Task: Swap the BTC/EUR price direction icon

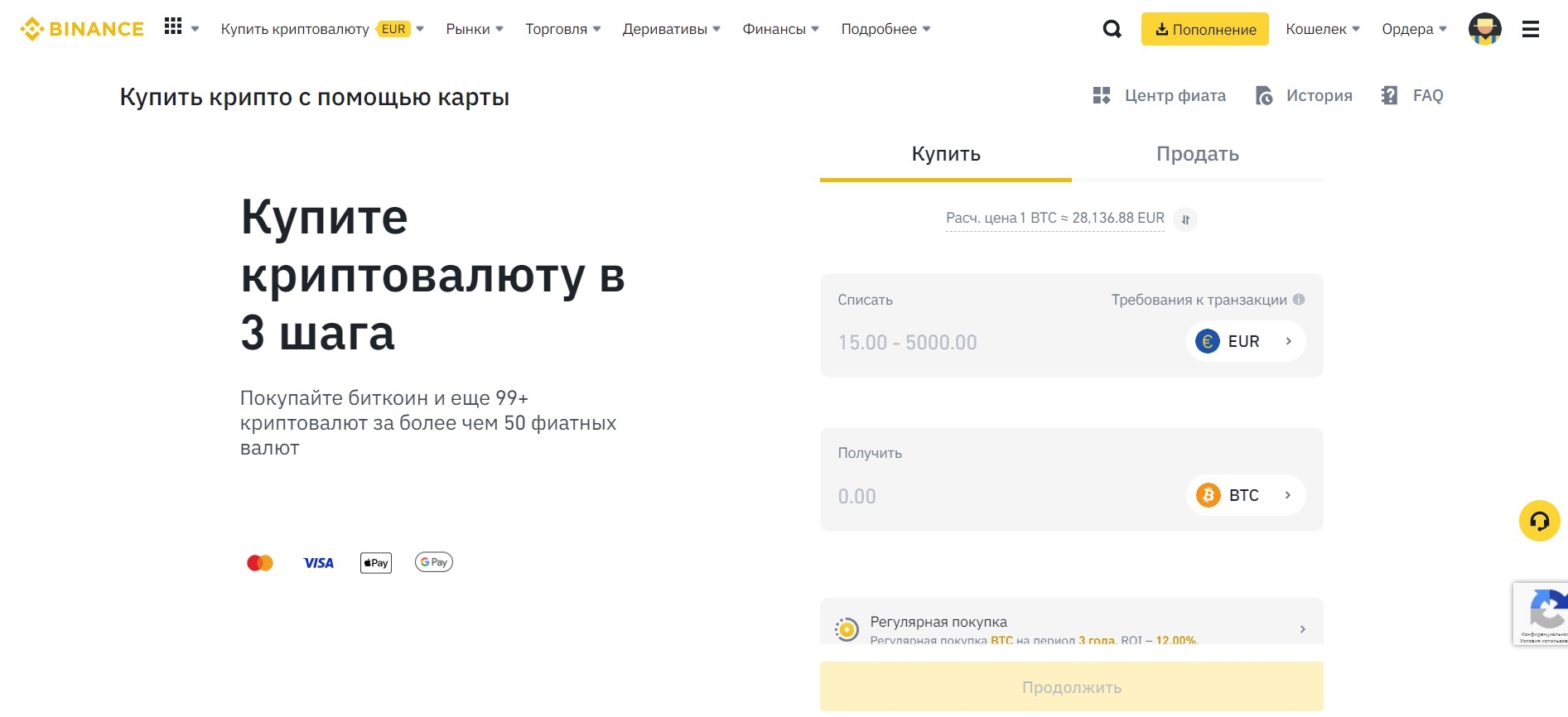Action: click(1185, 219)
